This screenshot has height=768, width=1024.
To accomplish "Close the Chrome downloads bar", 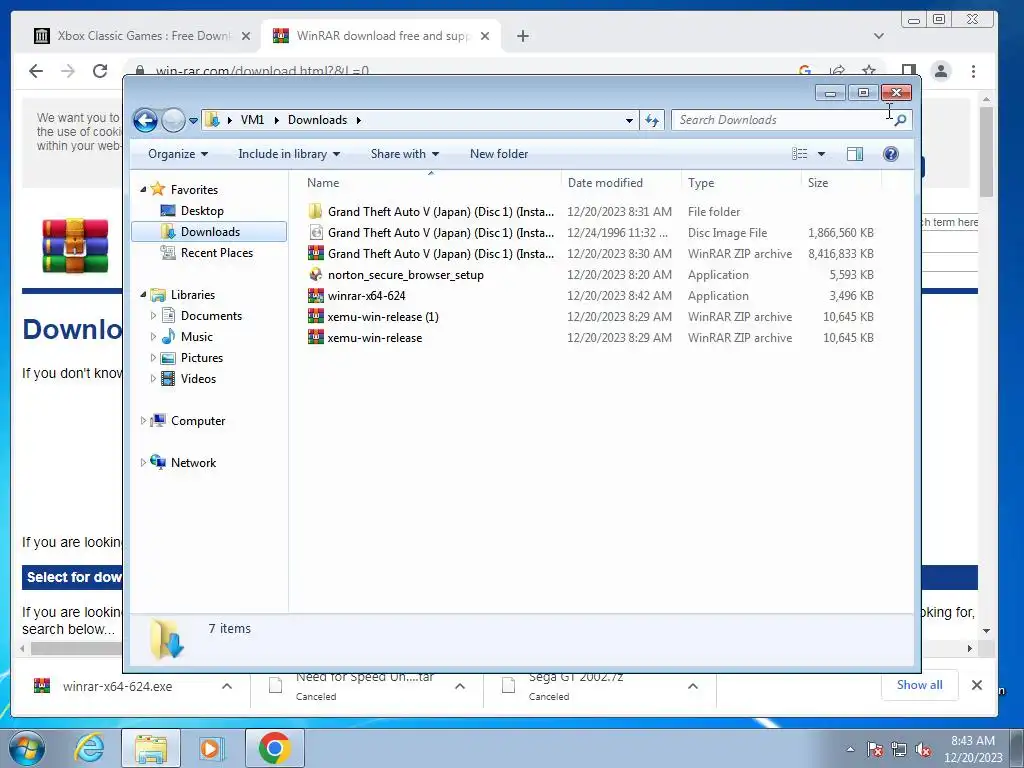I will click(x=977, y=685).
